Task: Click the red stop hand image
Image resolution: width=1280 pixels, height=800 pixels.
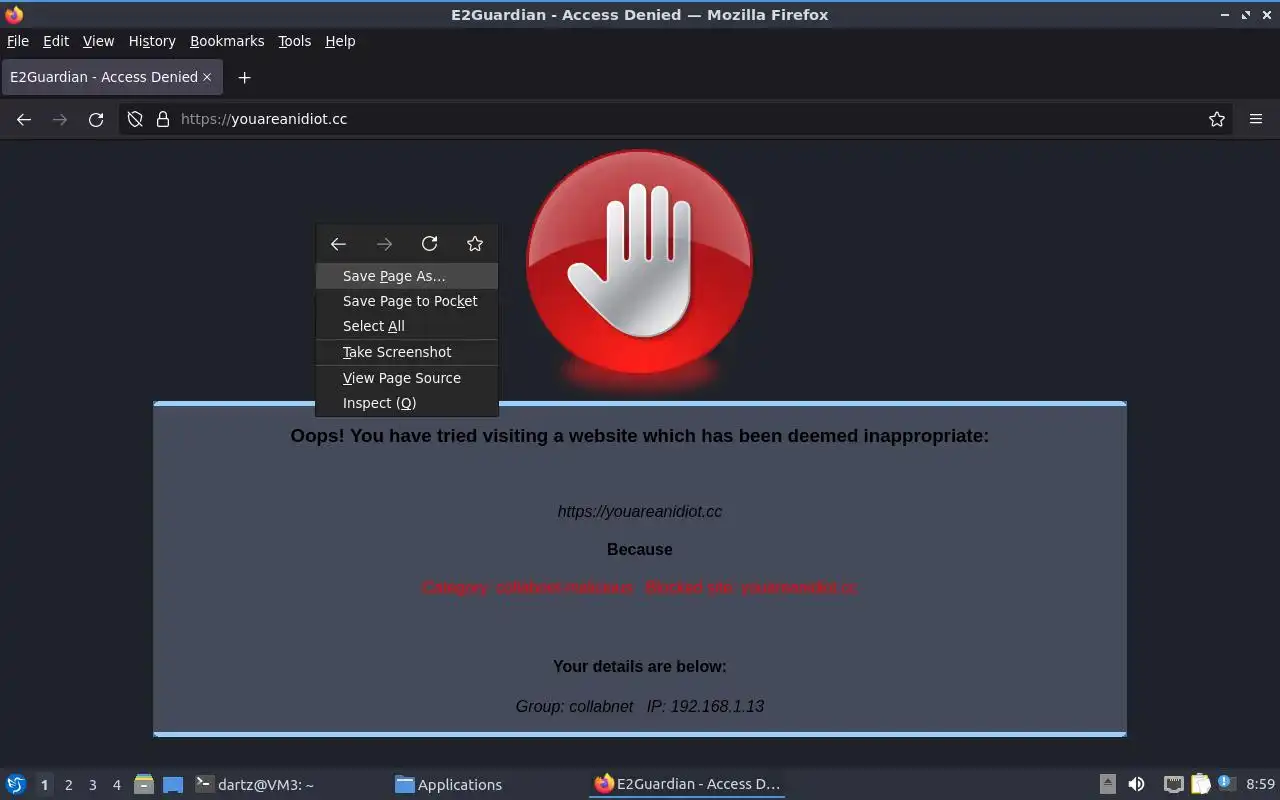Action: click(x=640, y=262)
